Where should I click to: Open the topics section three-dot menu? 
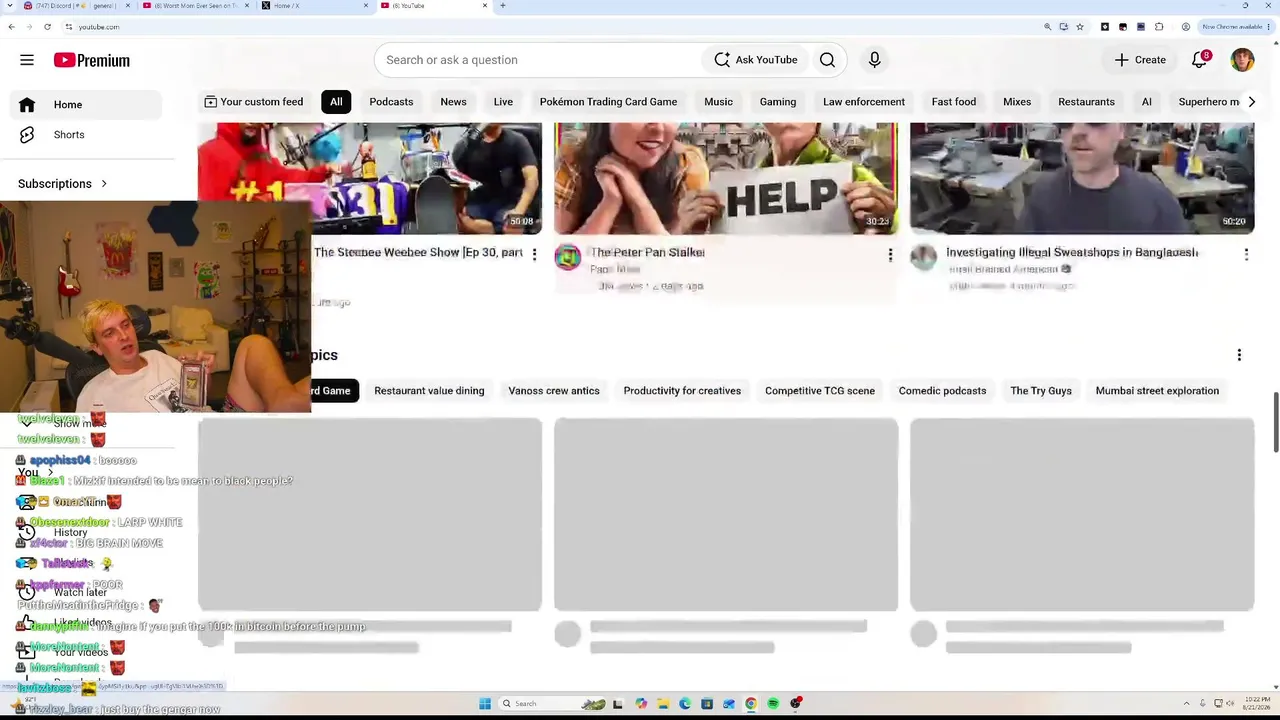point(1239,355)
